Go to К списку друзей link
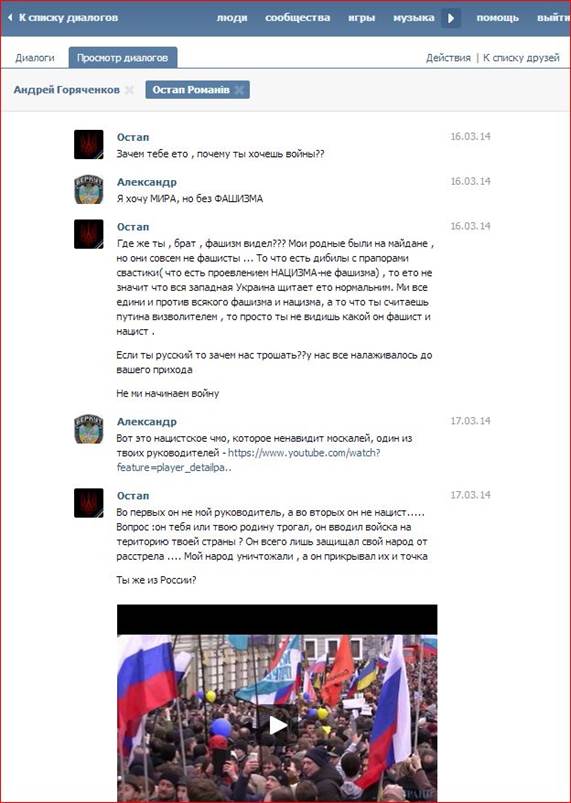Screen dimensions: 571x803 pos(521,58)
